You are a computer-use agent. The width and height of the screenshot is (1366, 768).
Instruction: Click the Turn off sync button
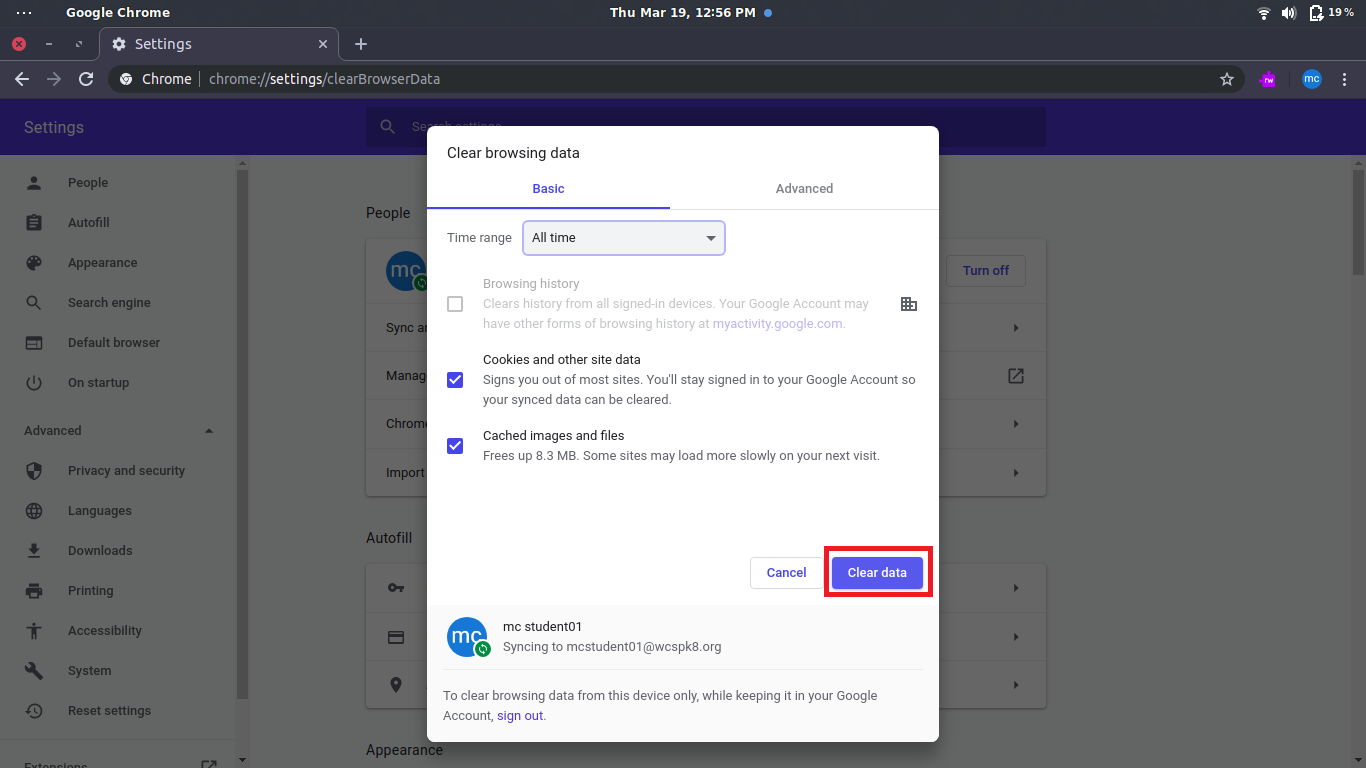pyautogui.click(x=986, y=271)
